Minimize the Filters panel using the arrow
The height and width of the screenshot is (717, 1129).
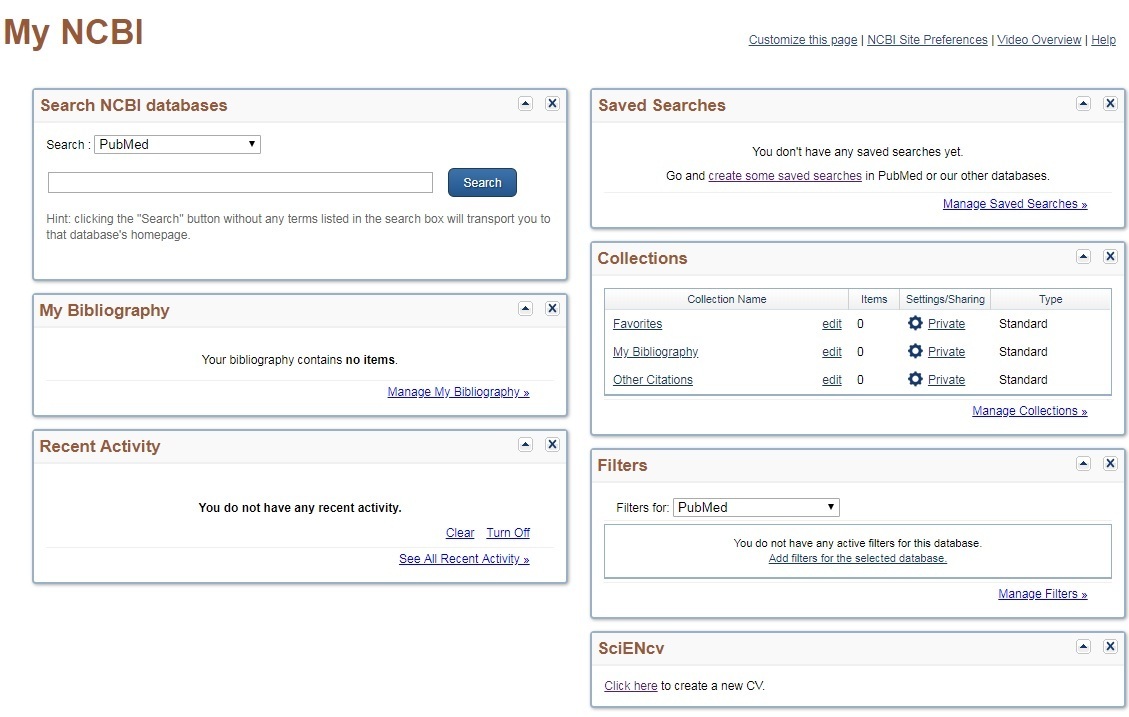pos(1083,464)
